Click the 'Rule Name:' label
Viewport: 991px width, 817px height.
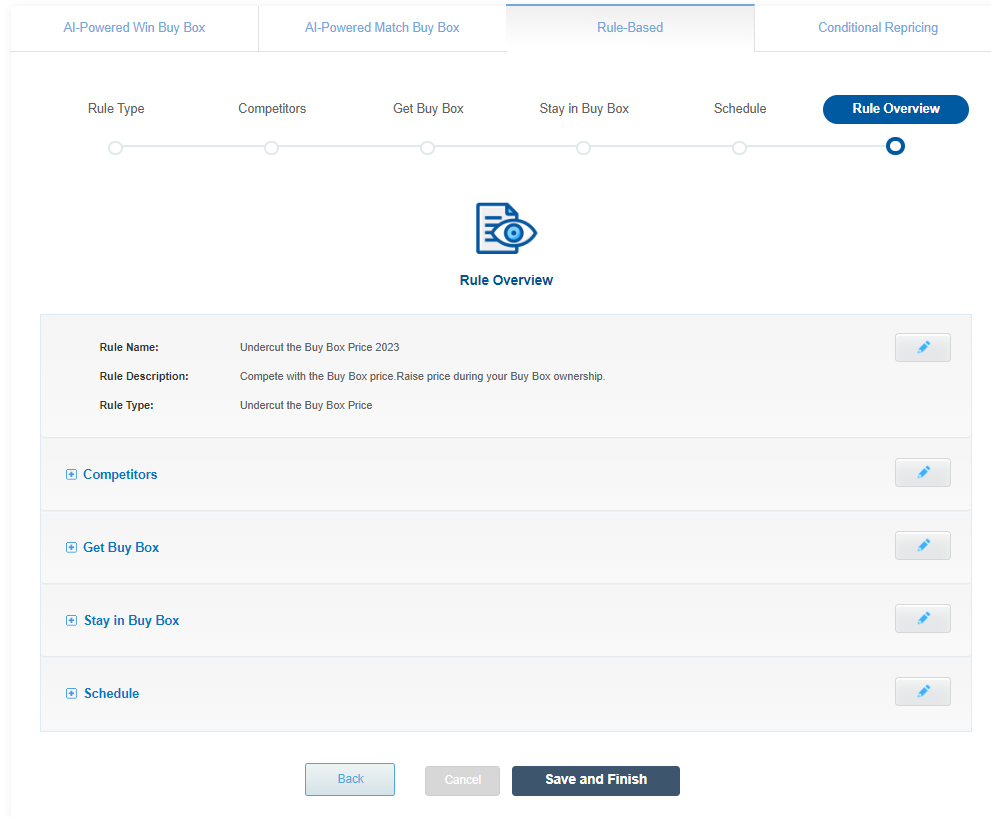click(129, 348)
